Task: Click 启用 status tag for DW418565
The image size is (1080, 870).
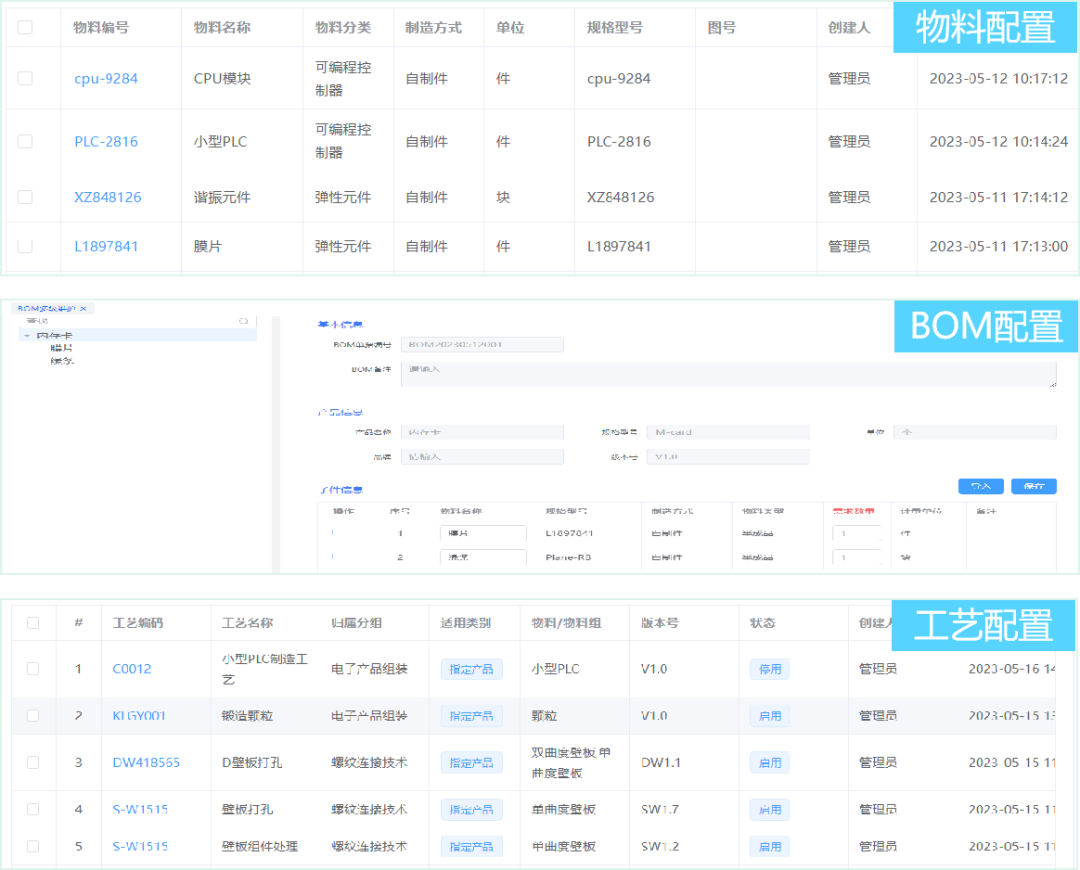Action: (769, 763)
